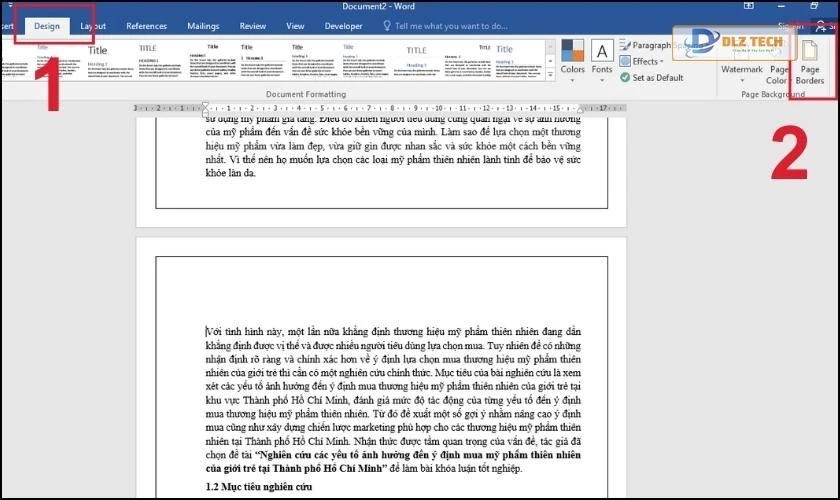Click the lightbulb icon beside Tell me
Viewport: 840px width, 500px height.
386,25
